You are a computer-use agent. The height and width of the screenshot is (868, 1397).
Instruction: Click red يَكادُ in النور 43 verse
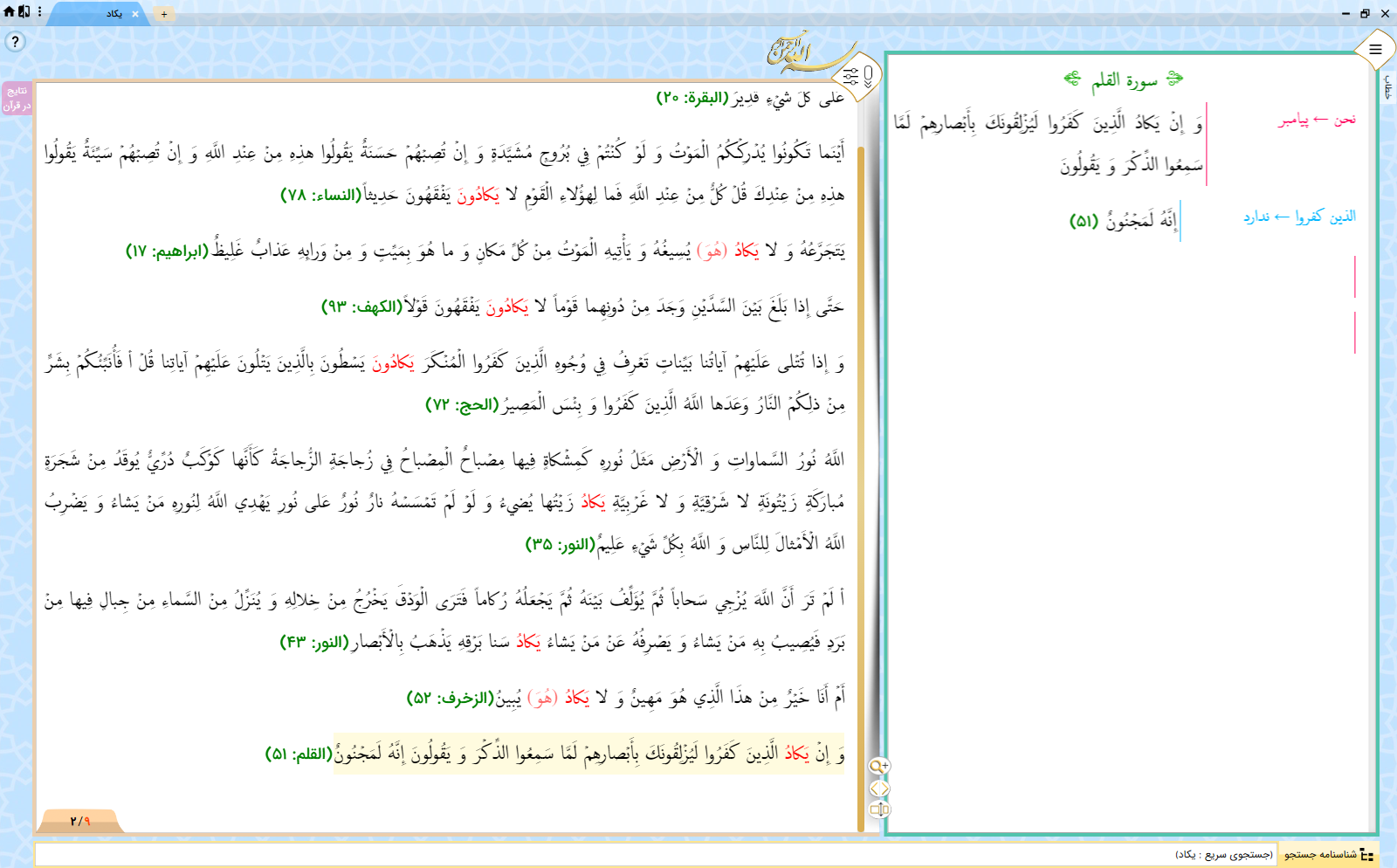pyautogui.click(x=528, y=642)
